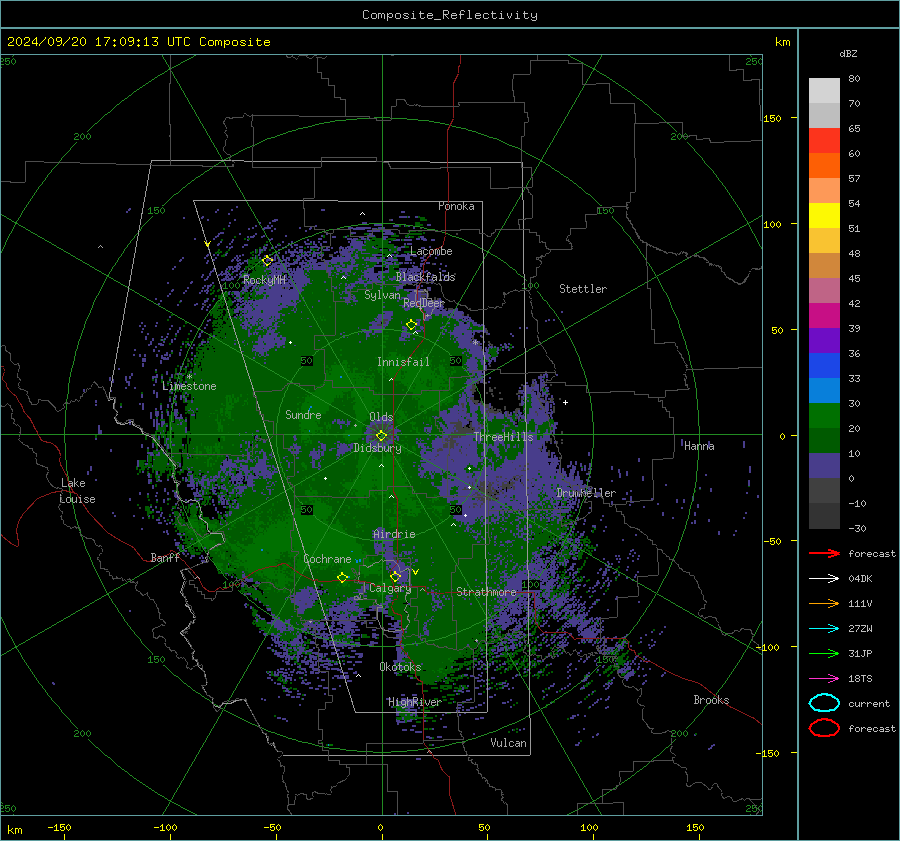Click the Okotoks city label
This screenshot has height=841, width=900.
[x=400, y=667]
